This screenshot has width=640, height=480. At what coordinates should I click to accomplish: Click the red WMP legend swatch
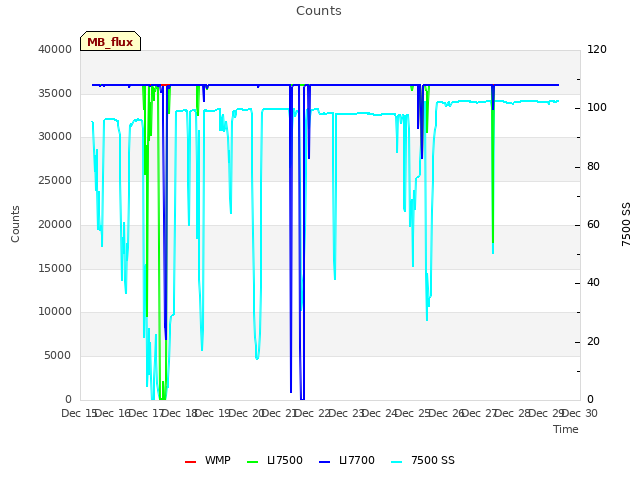point(190,461)
